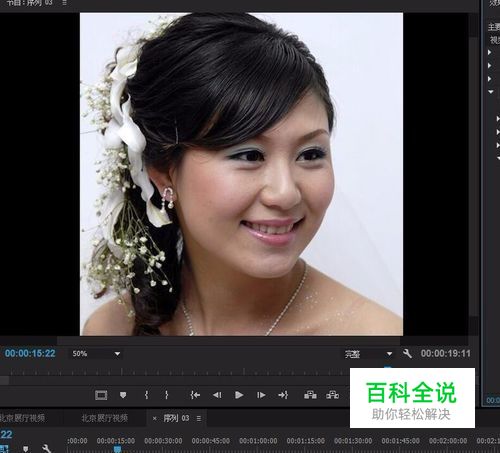Open the 完整 playback resolution dropdown
Screen dimensions: 500x453
[368, 354]
